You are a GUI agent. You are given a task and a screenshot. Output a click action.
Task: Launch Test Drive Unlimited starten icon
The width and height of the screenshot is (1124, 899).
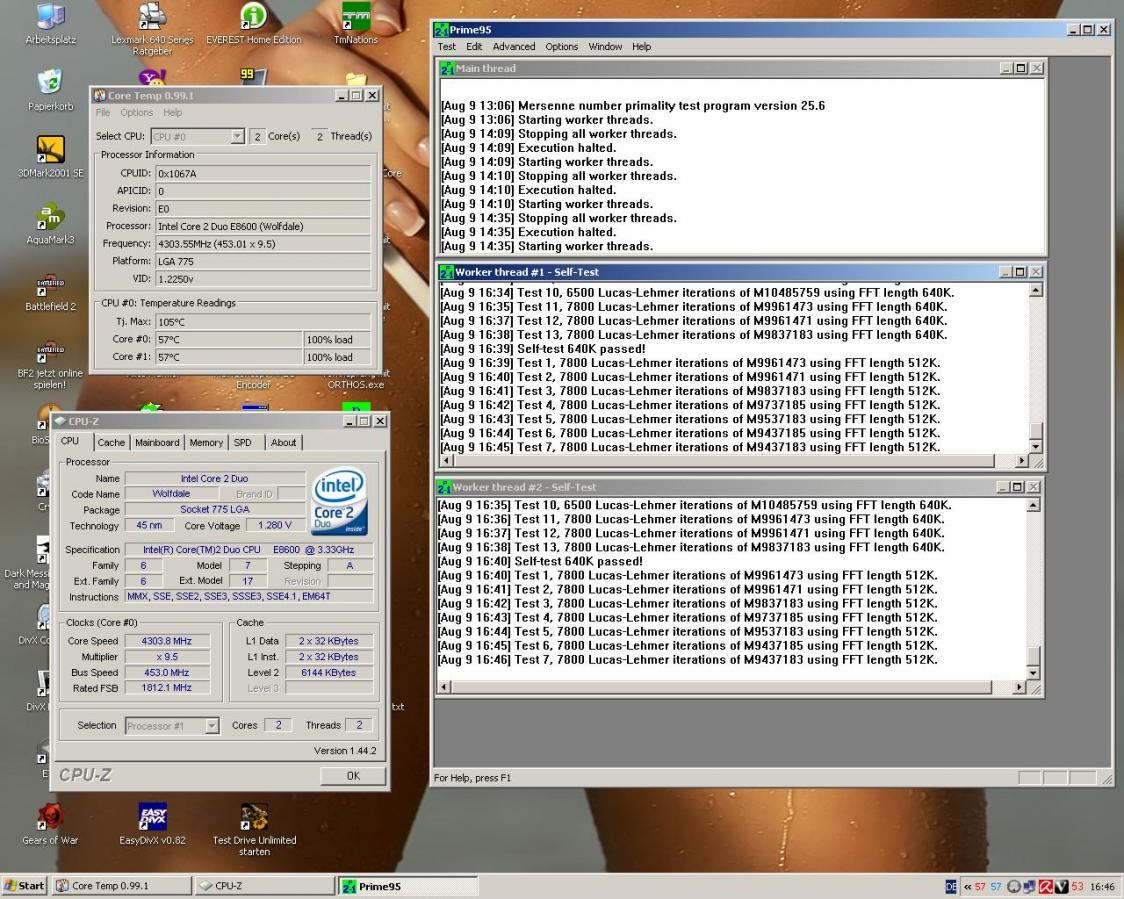coord(254,829)
